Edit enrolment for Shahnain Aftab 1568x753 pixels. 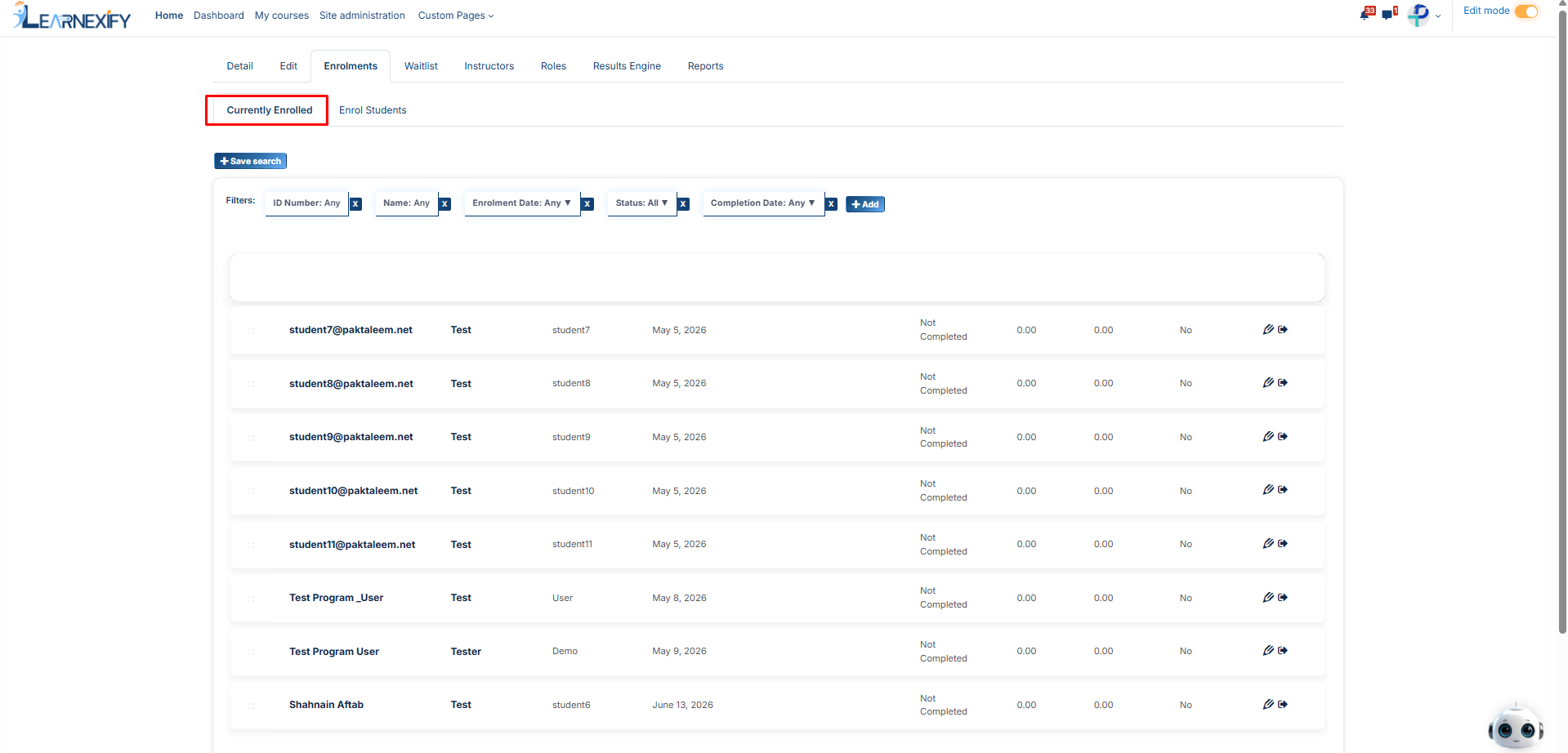1268,705
